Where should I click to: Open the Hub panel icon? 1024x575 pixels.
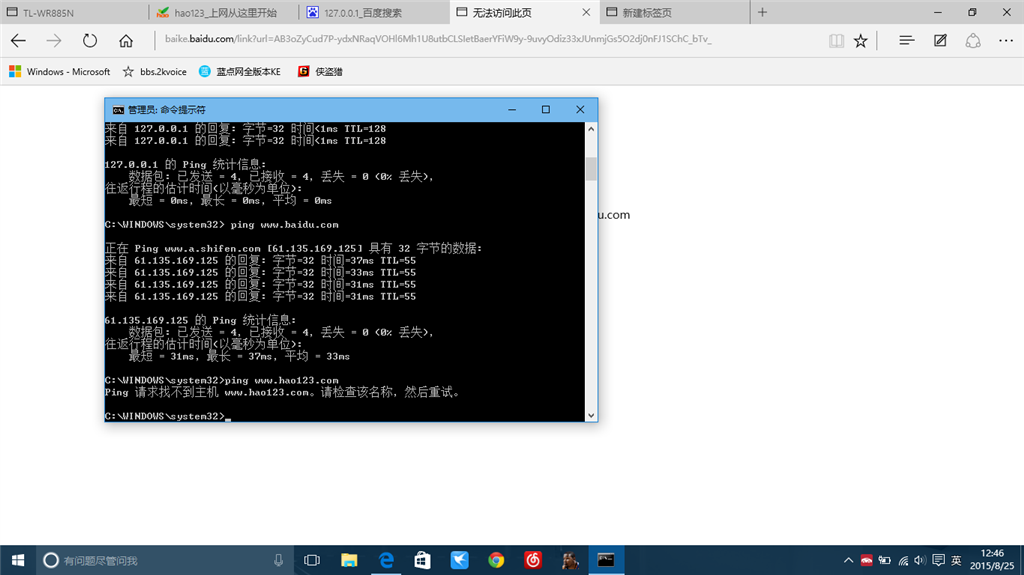coord(906,41)
